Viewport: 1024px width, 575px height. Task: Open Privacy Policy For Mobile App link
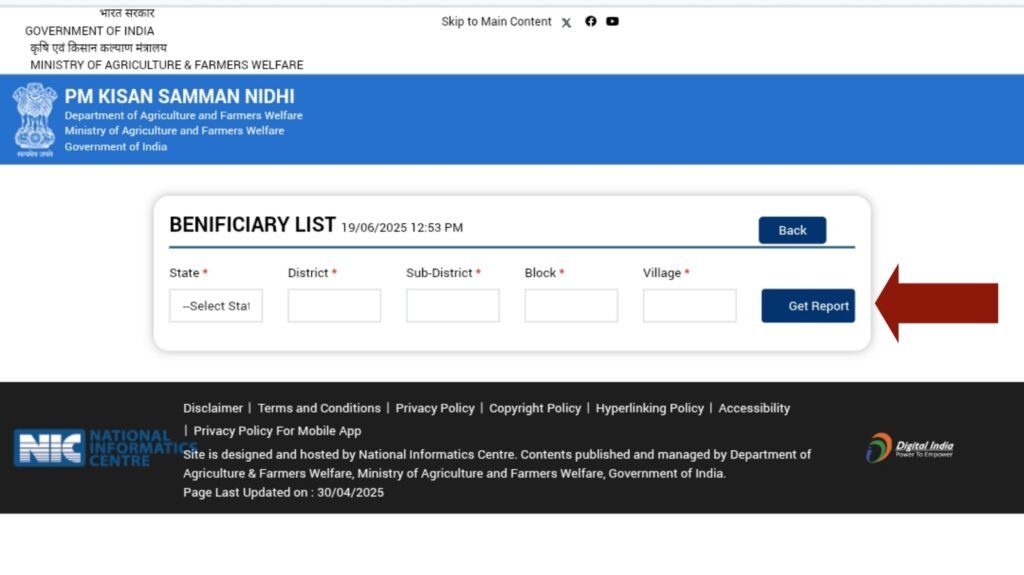[x=277, y=431]
